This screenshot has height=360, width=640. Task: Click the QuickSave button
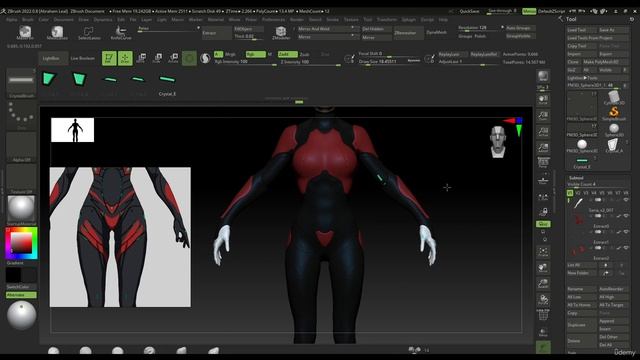point(469,11)
